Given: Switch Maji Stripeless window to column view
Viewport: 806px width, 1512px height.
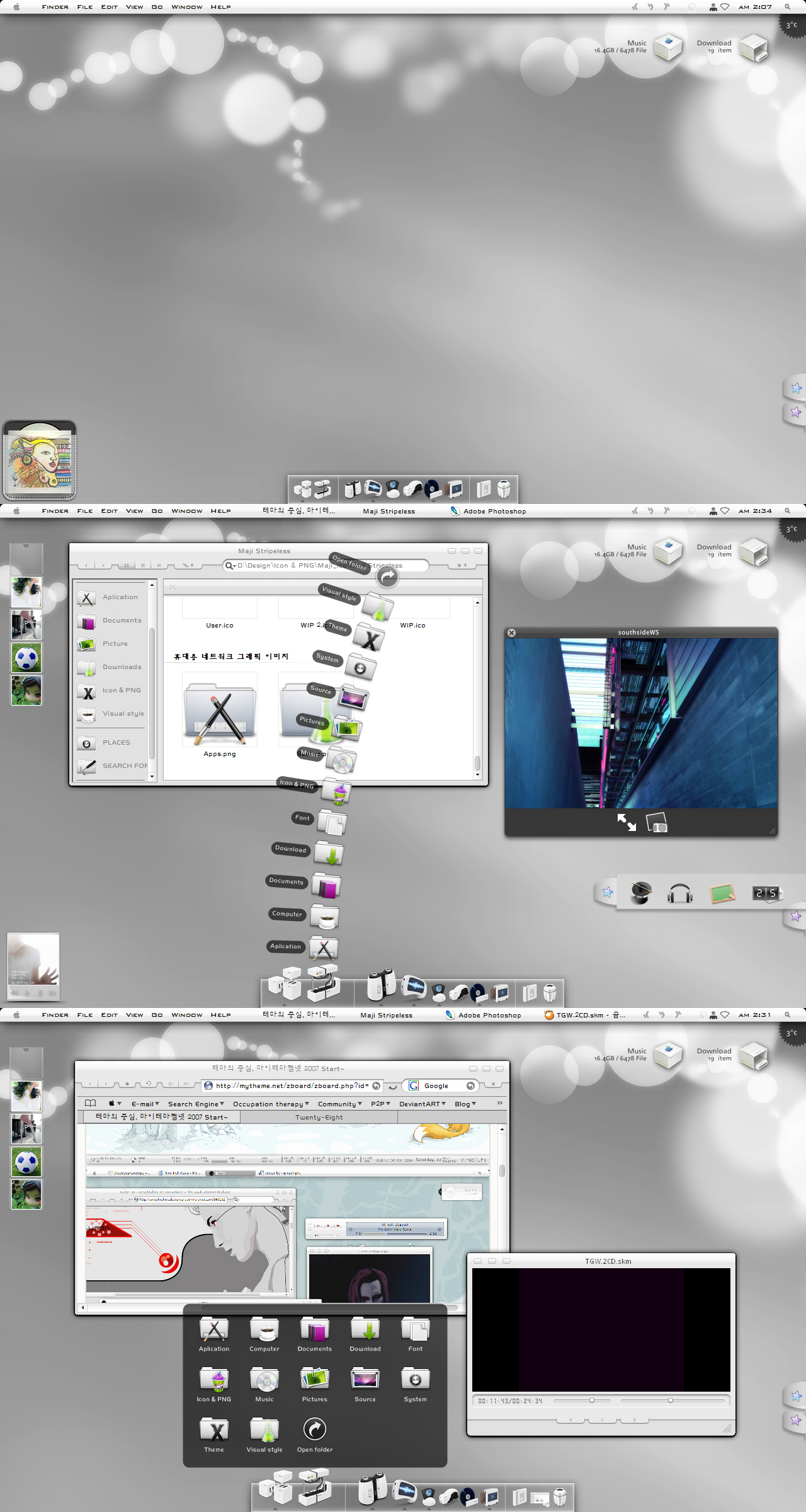Looking at the screenshot, I should point(159,566).
